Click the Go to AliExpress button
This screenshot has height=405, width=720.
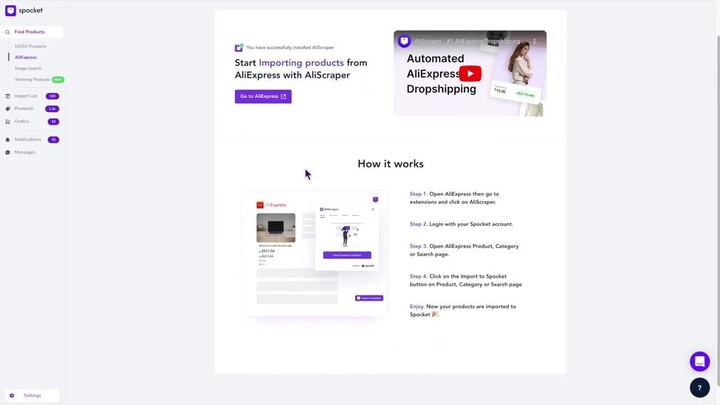click(263, 96)
